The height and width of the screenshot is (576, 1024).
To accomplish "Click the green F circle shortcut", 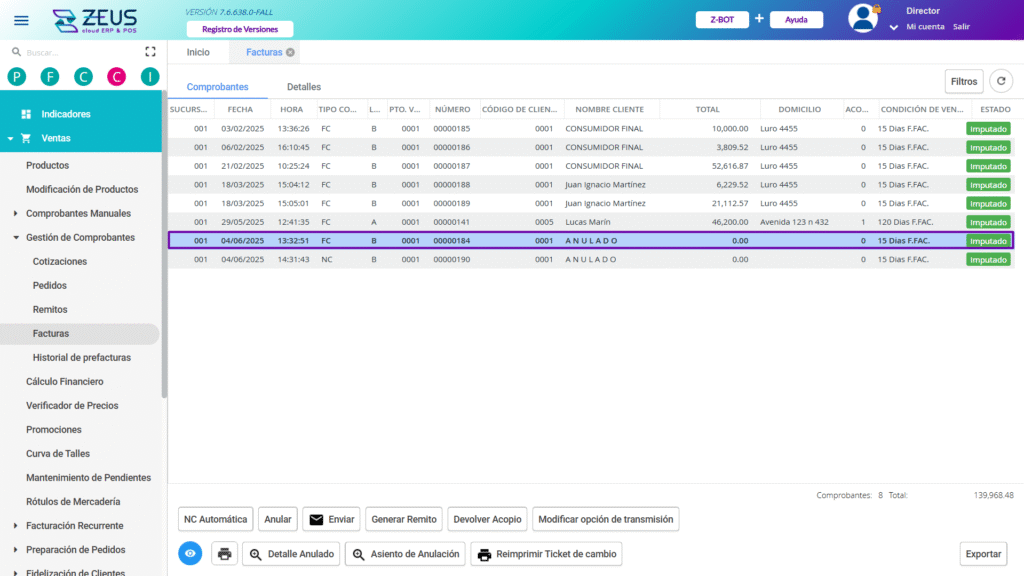I will tap(50, 77).
